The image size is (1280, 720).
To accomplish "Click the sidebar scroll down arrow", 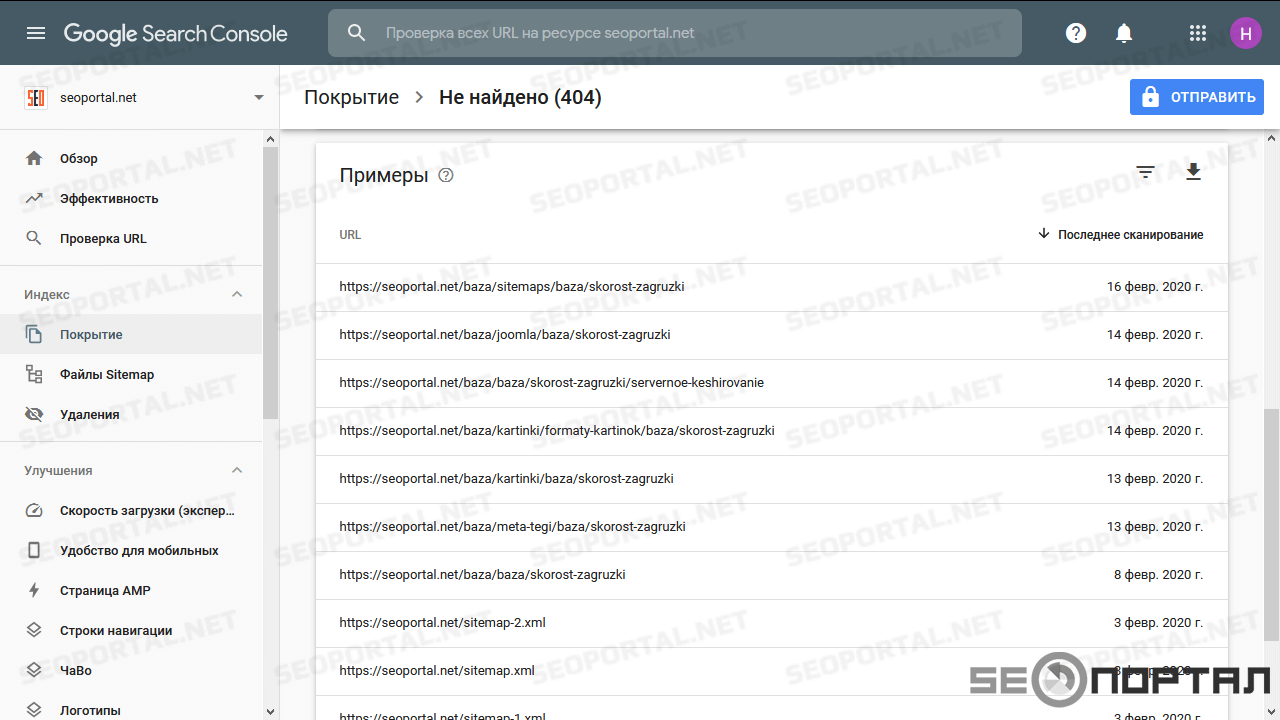I will 271,711.
